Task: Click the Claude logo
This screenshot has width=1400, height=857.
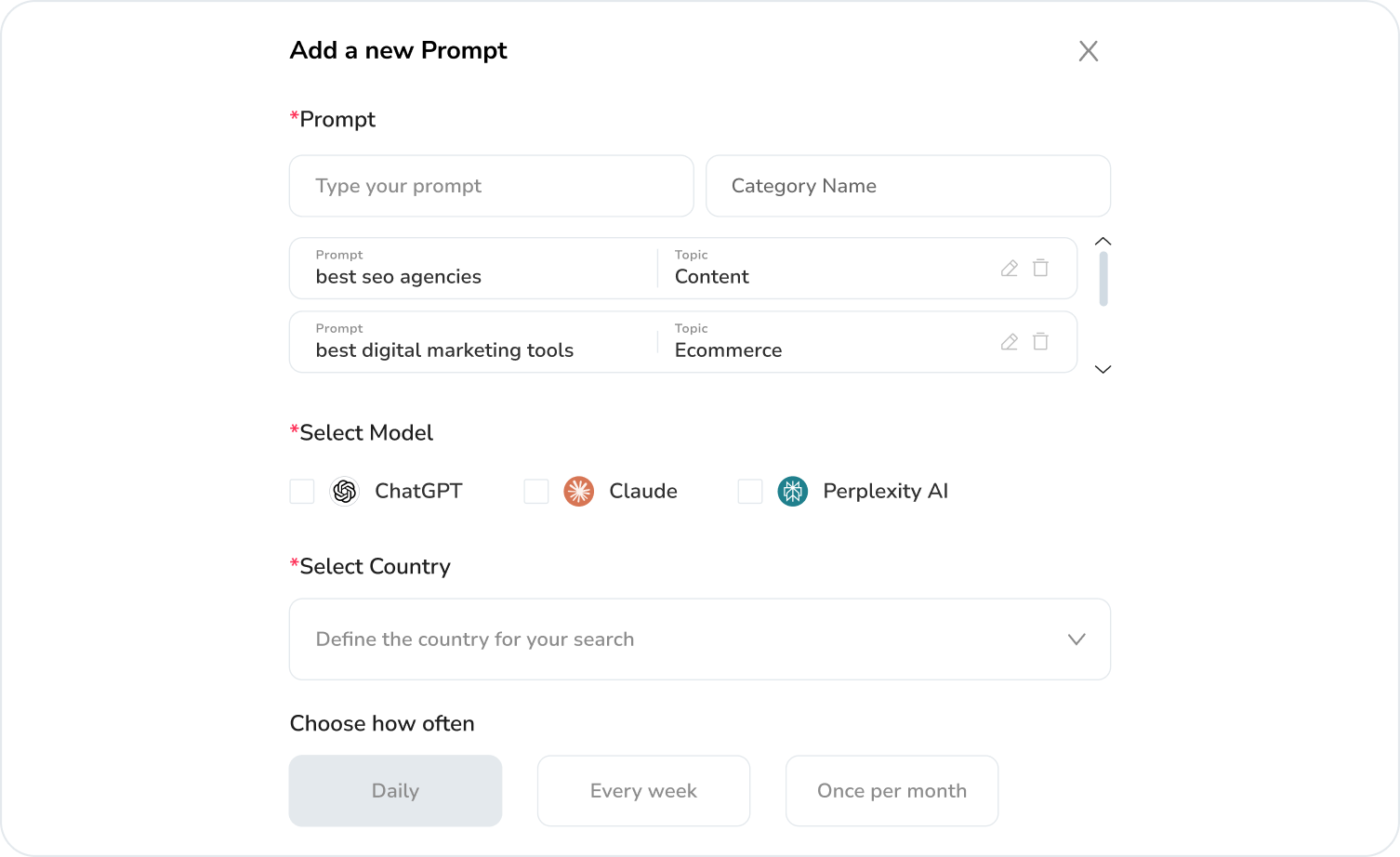Action: pos(578,491)
